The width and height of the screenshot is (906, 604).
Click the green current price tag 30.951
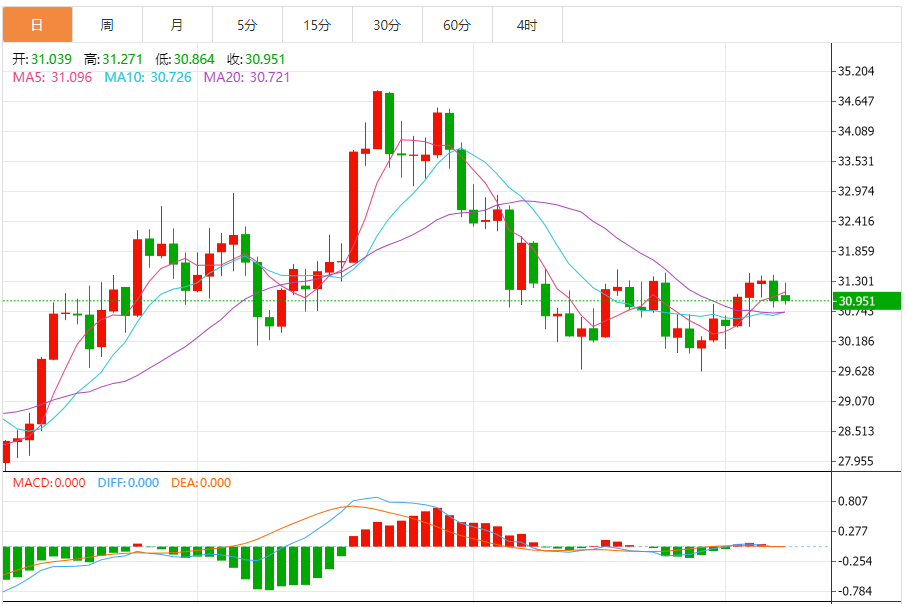[x=866, y=301]
